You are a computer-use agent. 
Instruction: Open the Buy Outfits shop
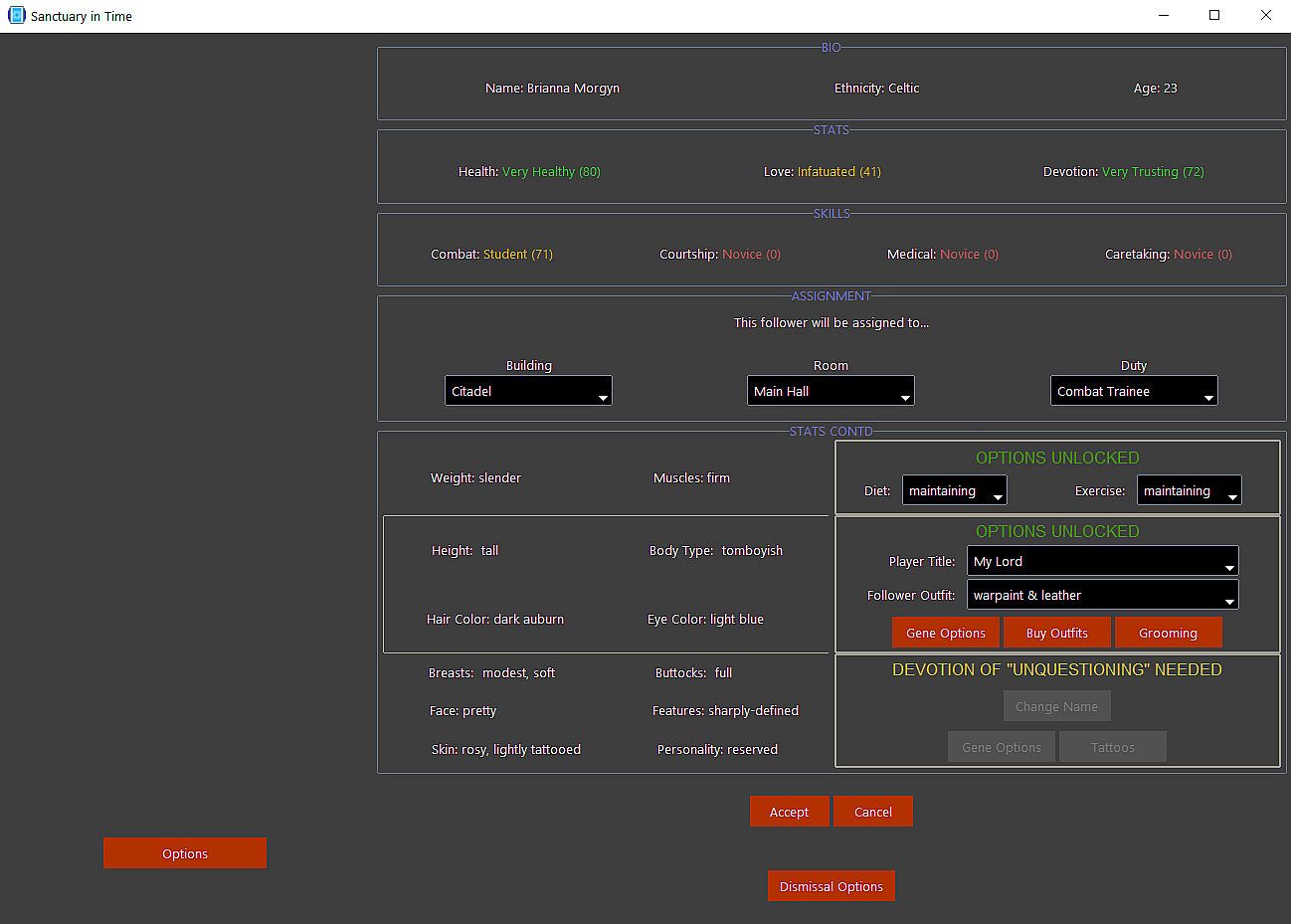[1056, 633]
